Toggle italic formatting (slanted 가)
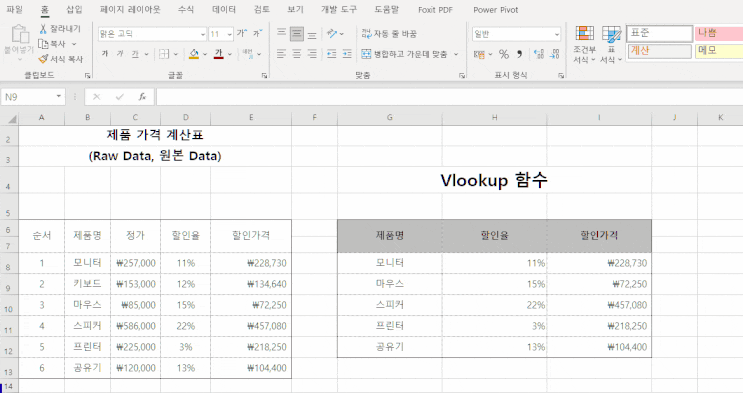 (120, 54)
